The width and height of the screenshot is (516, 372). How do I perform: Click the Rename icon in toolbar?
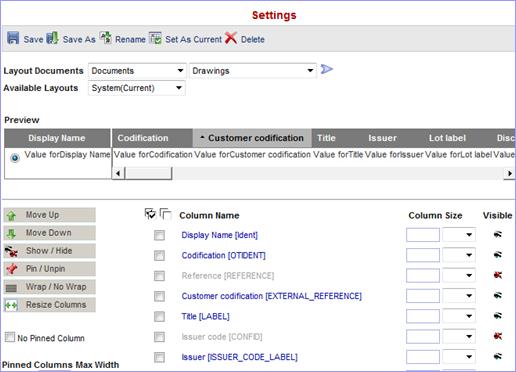point(106,38)
